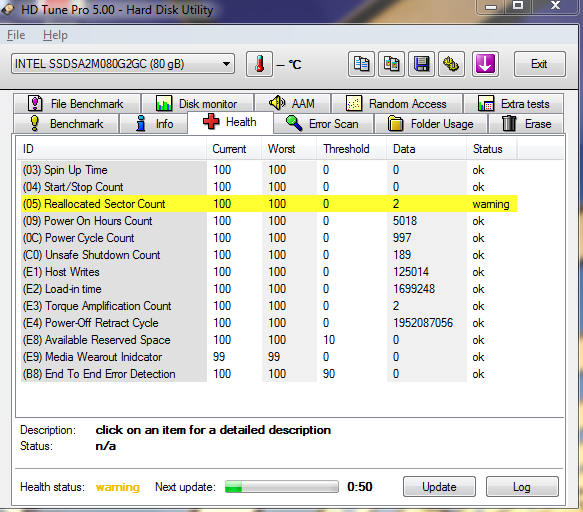
Task: Click the data value 1699248
Action: [x=414, y=289]
